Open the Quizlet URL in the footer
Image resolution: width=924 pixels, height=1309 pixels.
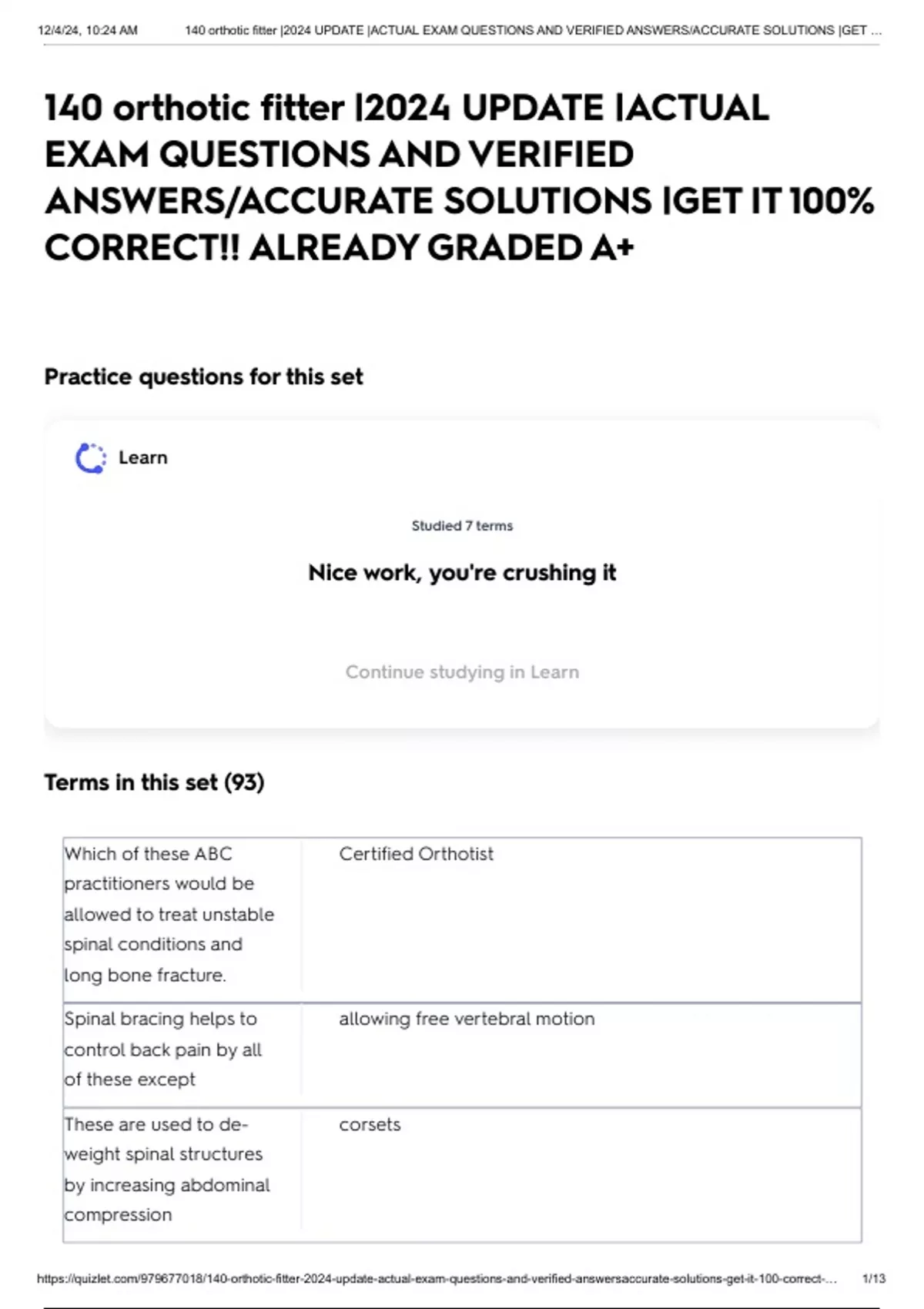tap(437, 1279)
